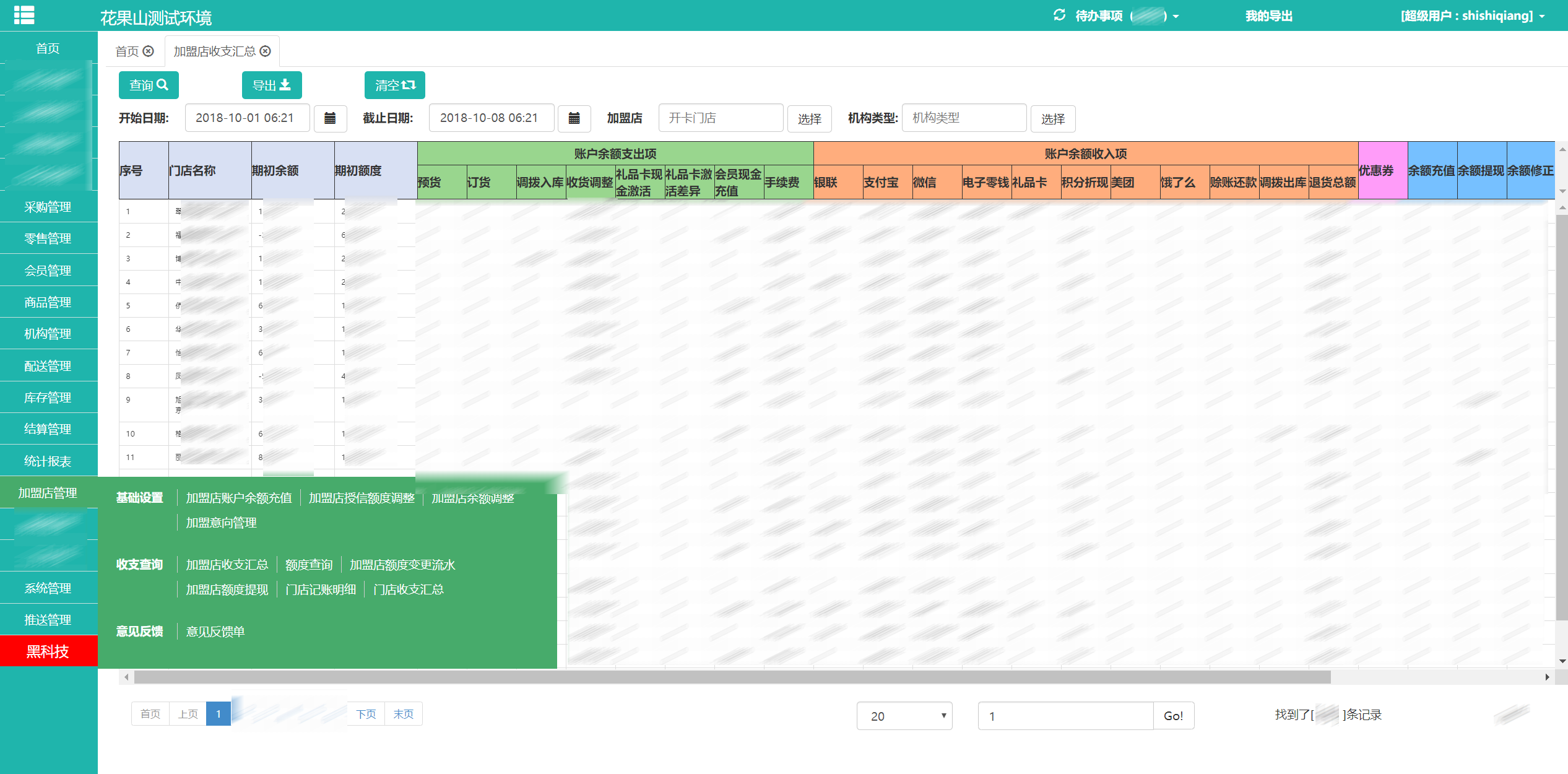
Task: Open calendar picker for 开始日期
Action: (x=330, y=118)
